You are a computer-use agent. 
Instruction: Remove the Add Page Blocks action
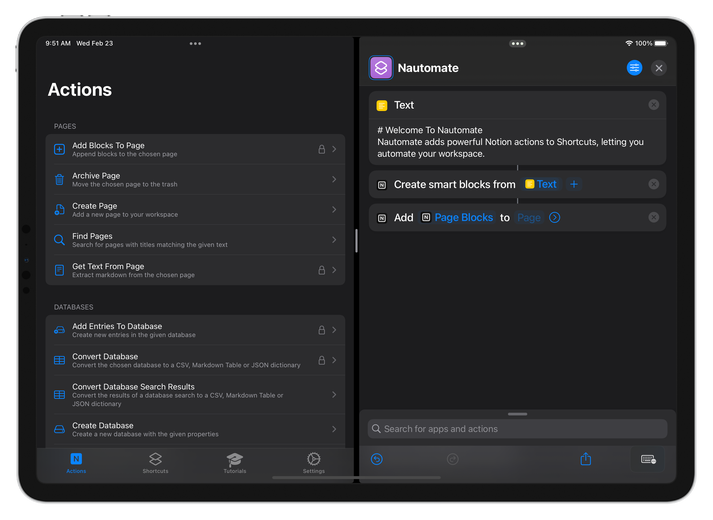tap(653, 217)
